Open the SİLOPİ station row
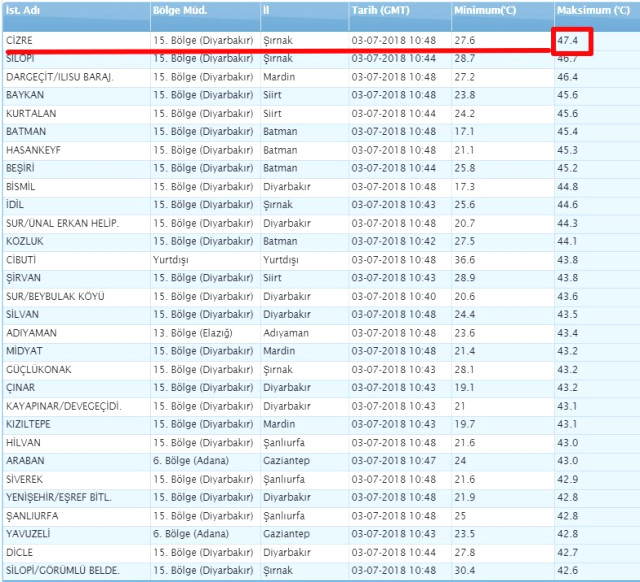This screenshot has width=640, height=582. tap(22, 60)
